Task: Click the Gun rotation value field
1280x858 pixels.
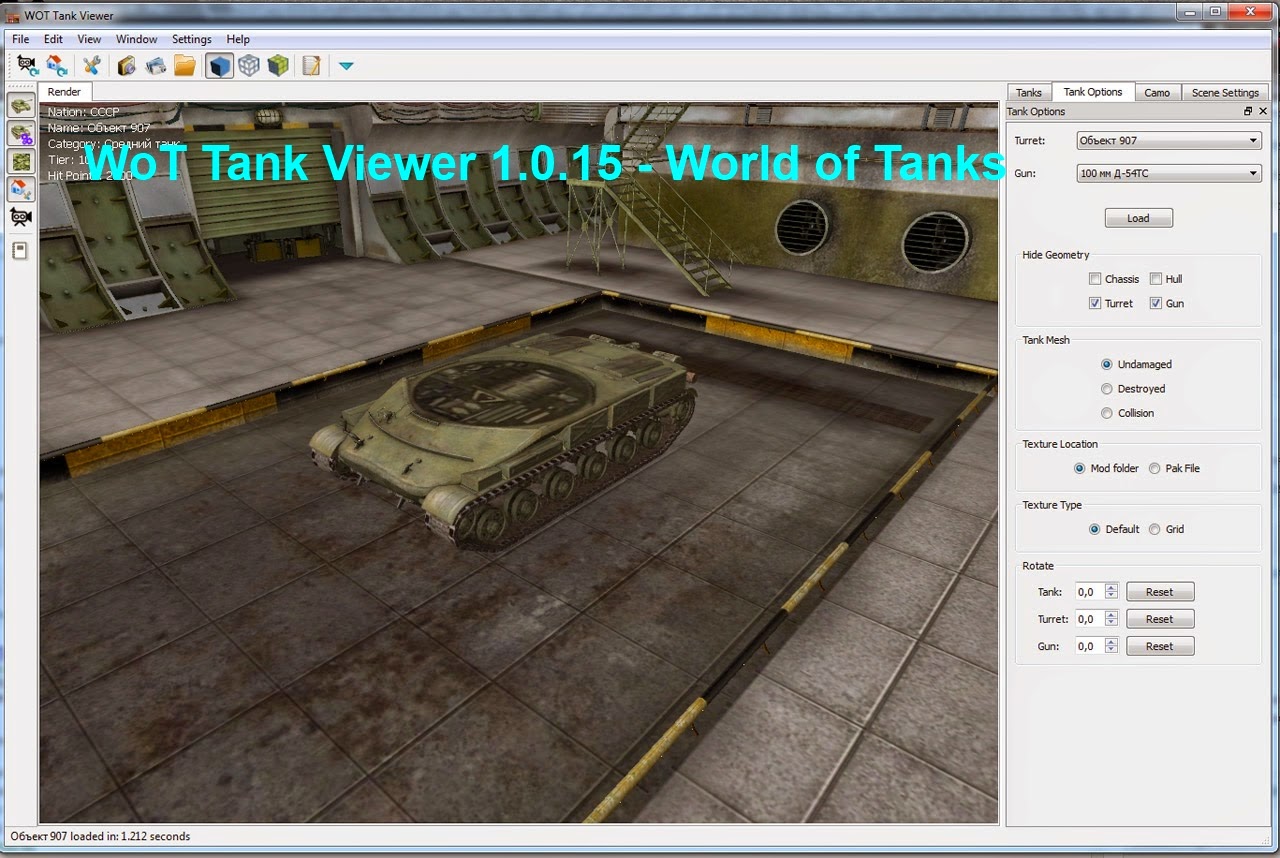Action: [1090, 646]
